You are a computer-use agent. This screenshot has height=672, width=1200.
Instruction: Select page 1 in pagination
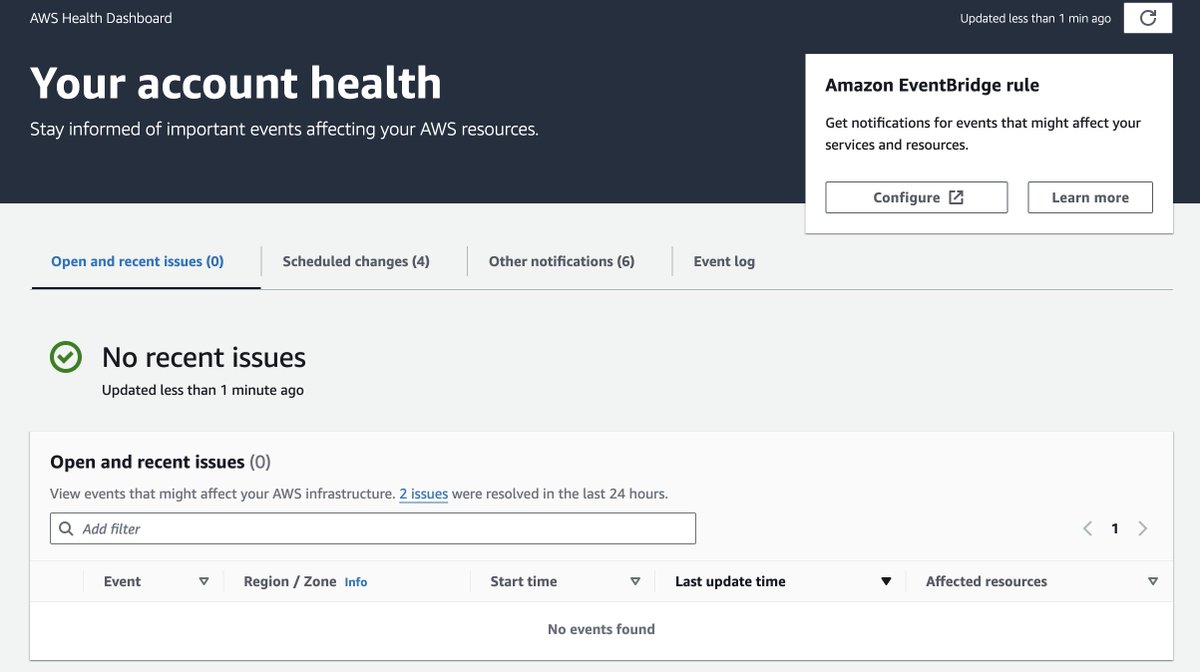click(1115, 529)
